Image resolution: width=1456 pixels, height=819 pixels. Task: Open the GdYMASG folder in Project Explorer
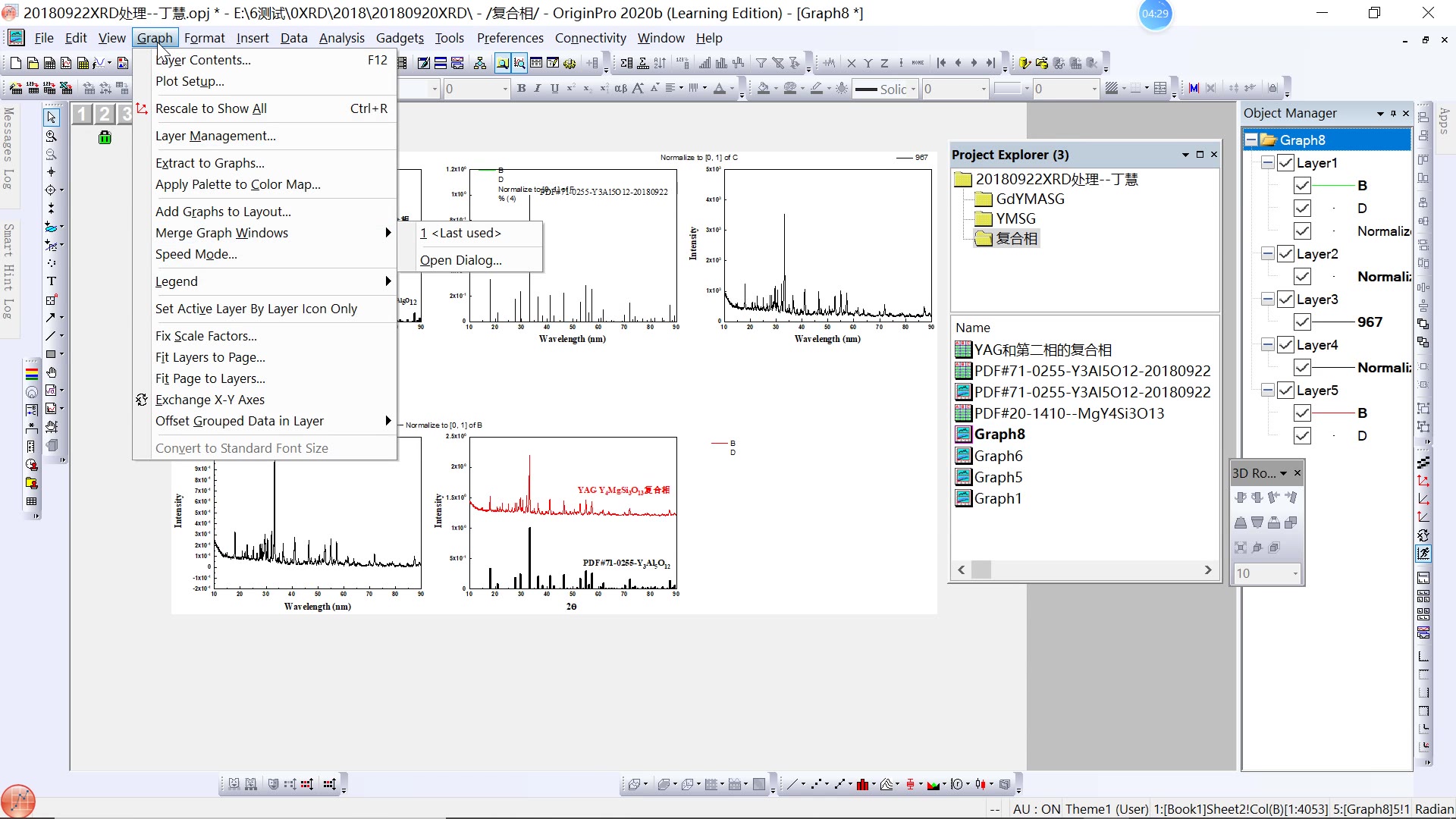[x=1029, y=199]
